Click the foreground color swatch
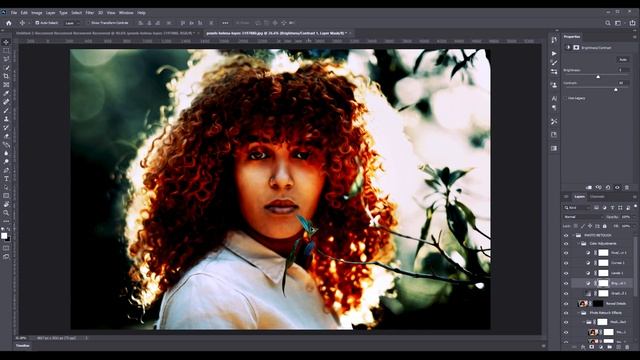 coord(4,236)
